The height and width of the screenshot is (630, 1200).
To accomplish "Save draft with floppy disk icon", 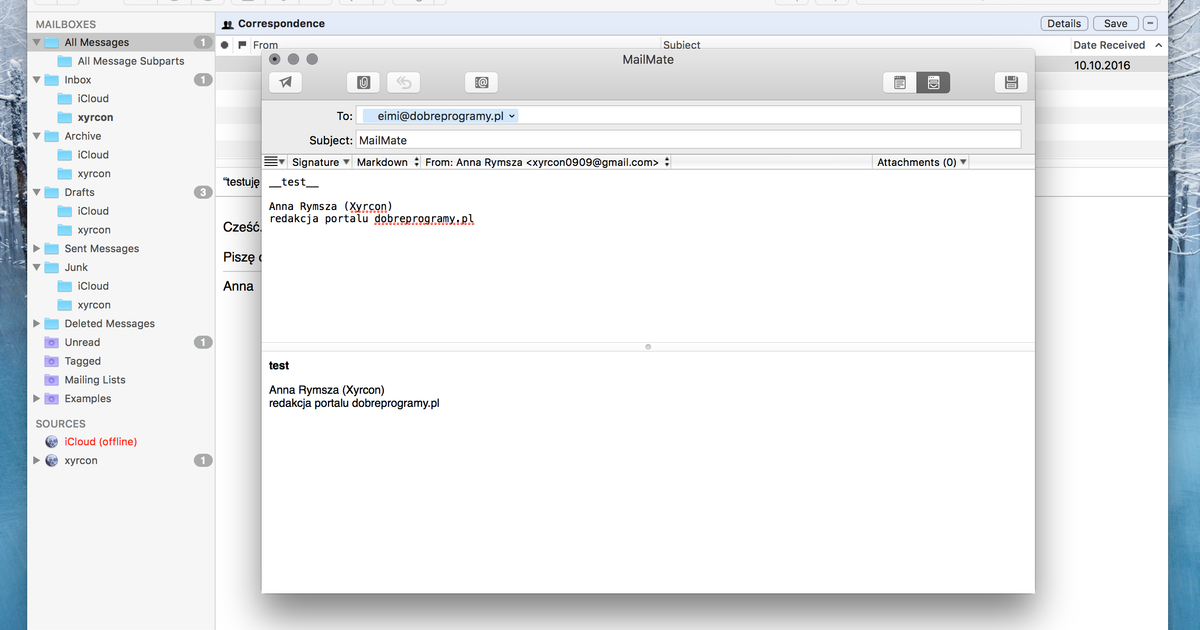I will 1011,83.
